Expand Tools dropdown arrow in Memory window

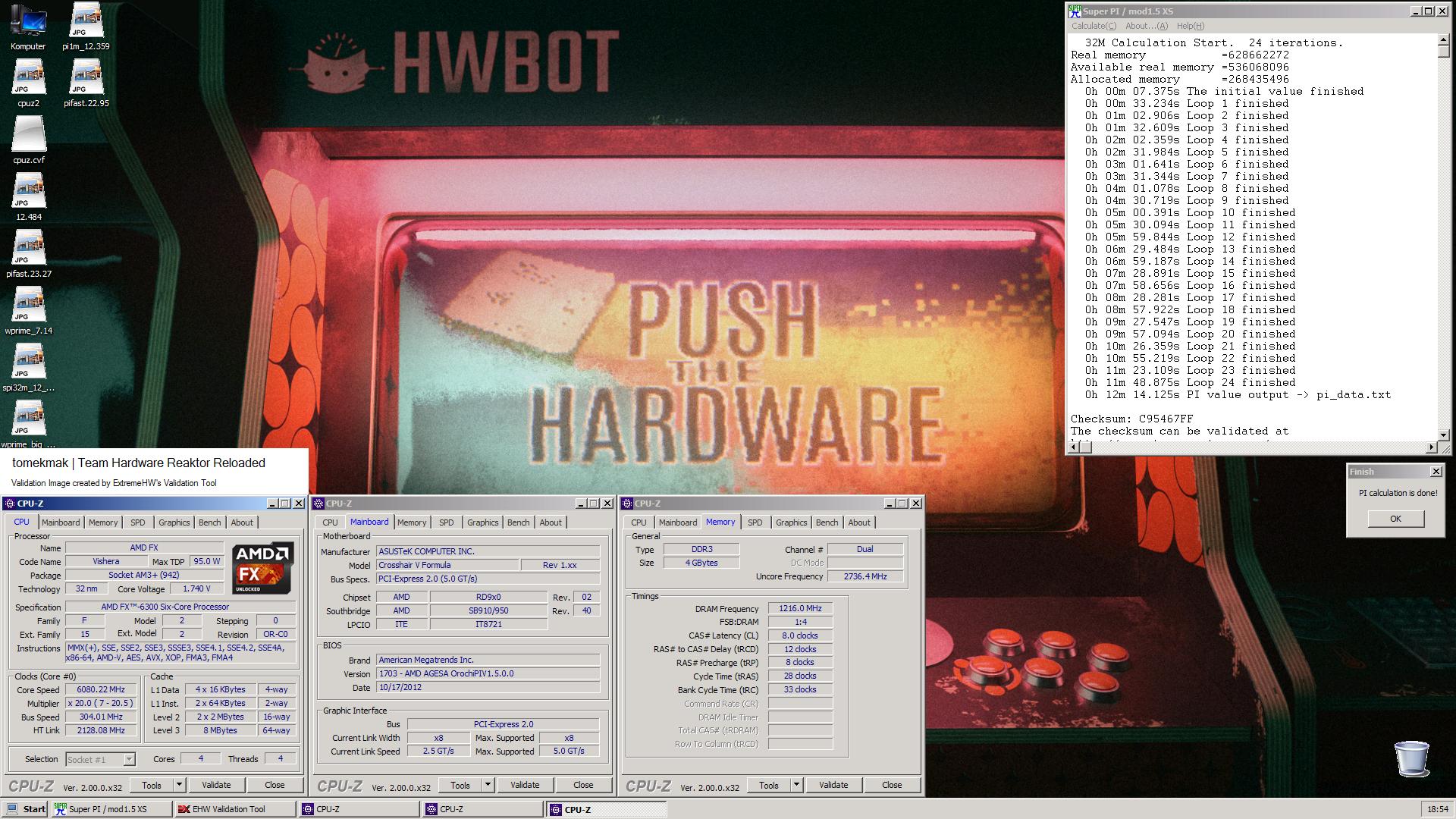pos(796,785)
